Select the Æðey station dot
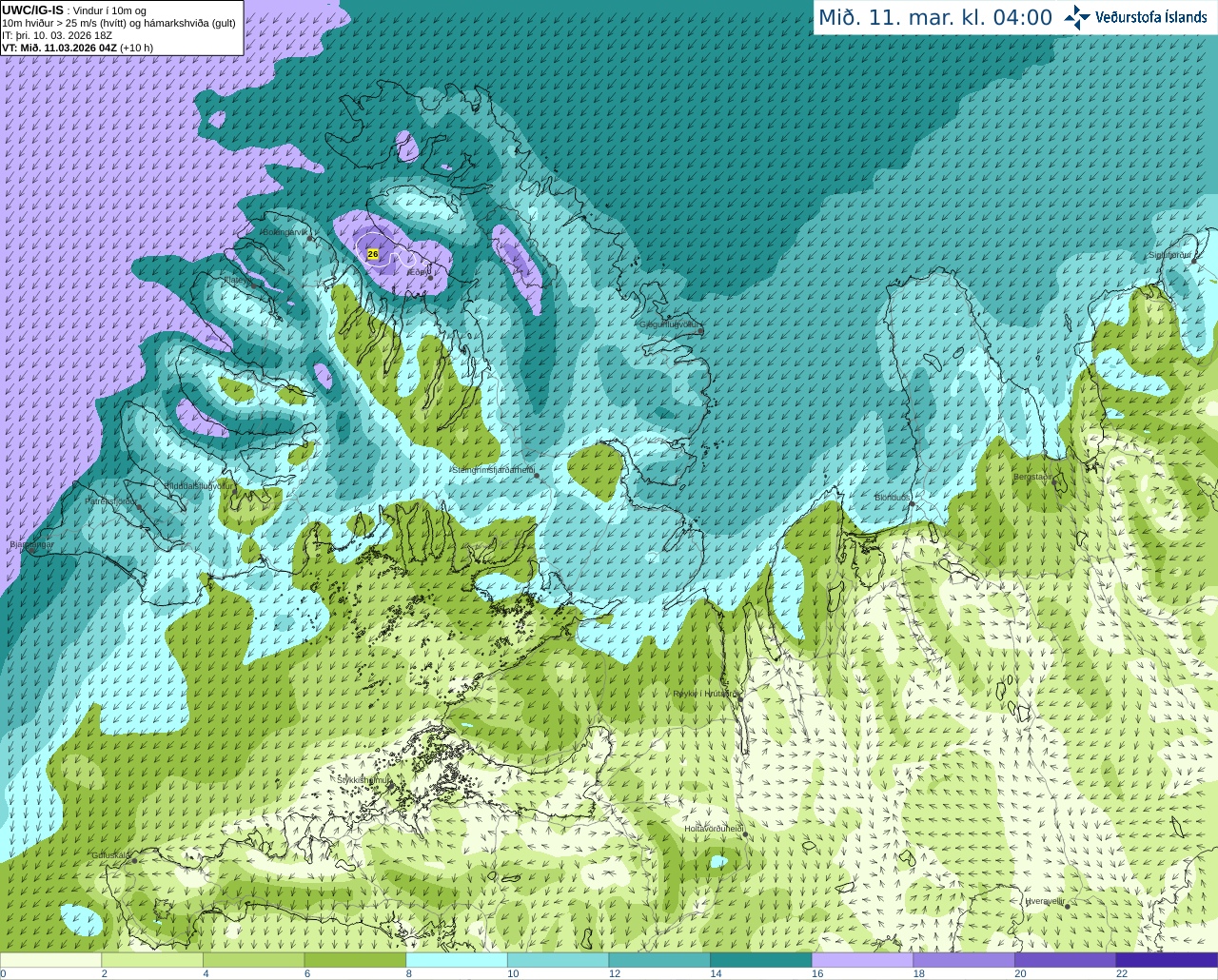 429,277
